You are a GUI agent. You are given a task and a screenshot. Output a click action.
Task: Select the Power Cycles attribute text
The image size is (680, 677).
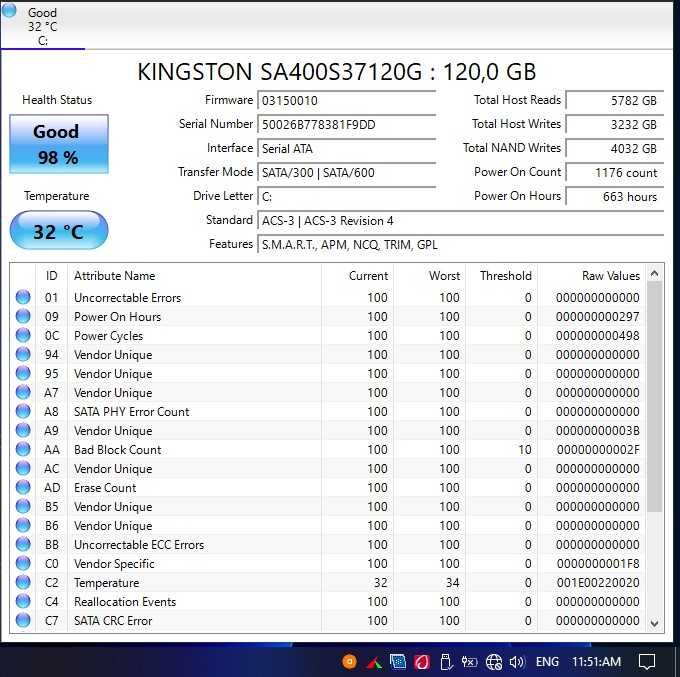(x=108, y=336)
